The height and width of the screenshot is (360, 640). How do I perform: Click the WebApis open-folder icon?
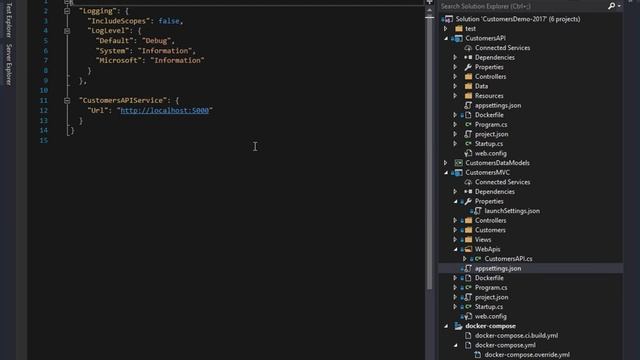click(468, 249)
